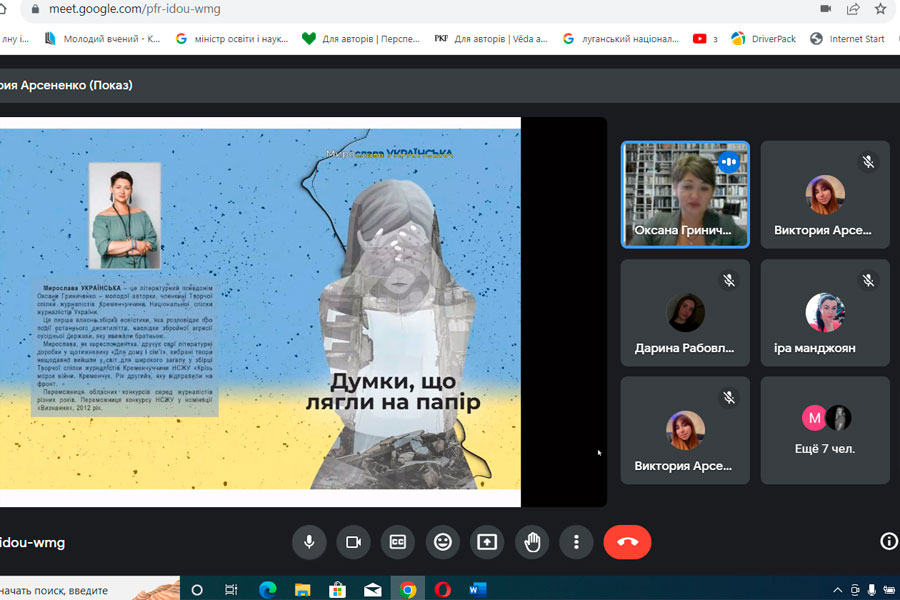
Task: Show hidden system tray icons chevron
Action: click(x=837, y=589)
